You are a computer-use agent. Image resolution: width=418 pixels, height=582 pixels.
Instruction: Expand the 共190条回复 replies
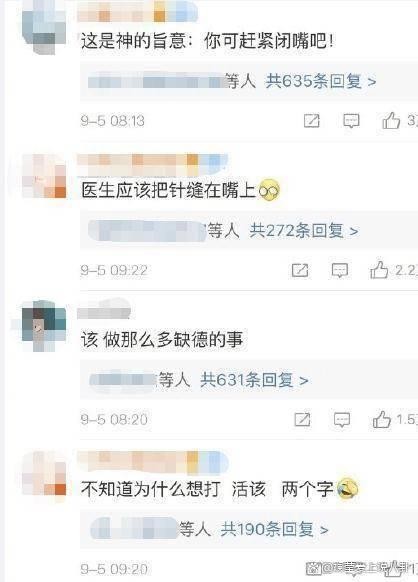click(x=274, y=529)
